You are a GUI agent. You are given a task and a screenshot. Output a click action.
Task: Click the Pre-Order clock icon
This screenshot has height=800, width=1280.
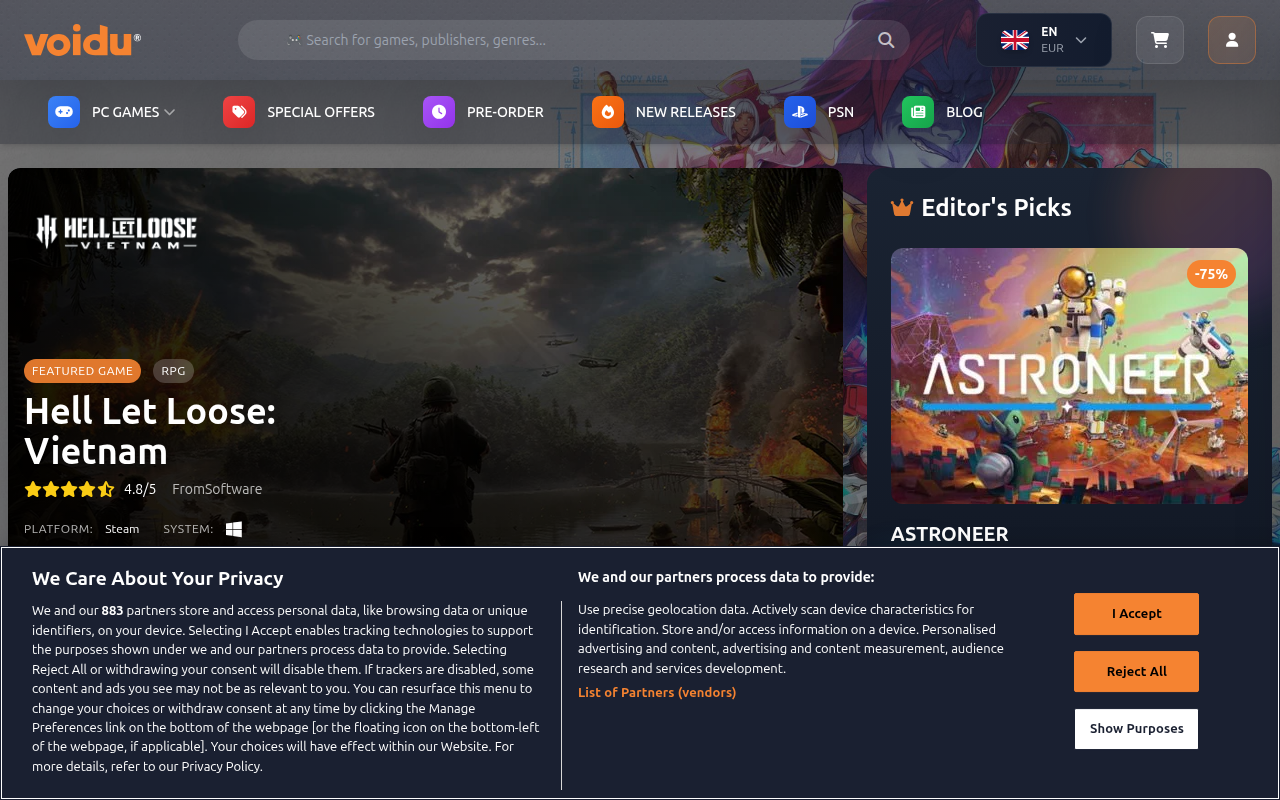(x=439, y=112)
